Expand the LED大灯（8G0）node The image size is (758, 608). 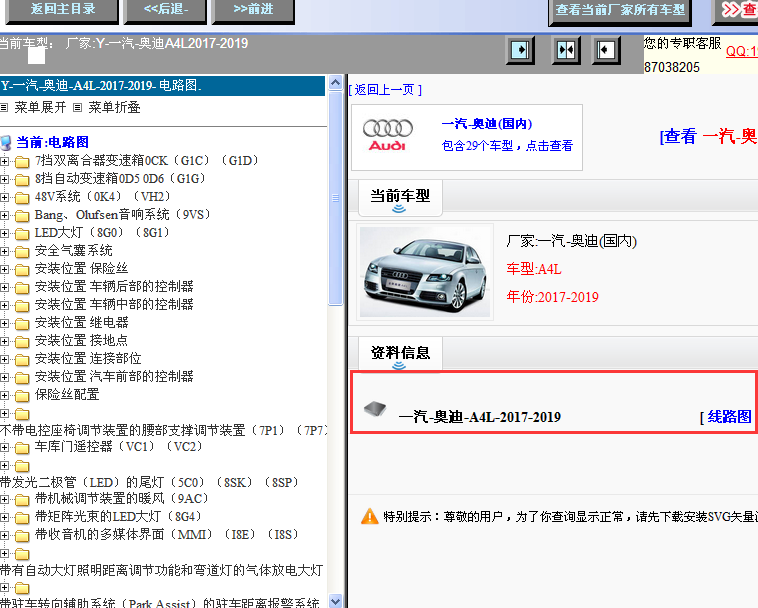coord(4,233)
